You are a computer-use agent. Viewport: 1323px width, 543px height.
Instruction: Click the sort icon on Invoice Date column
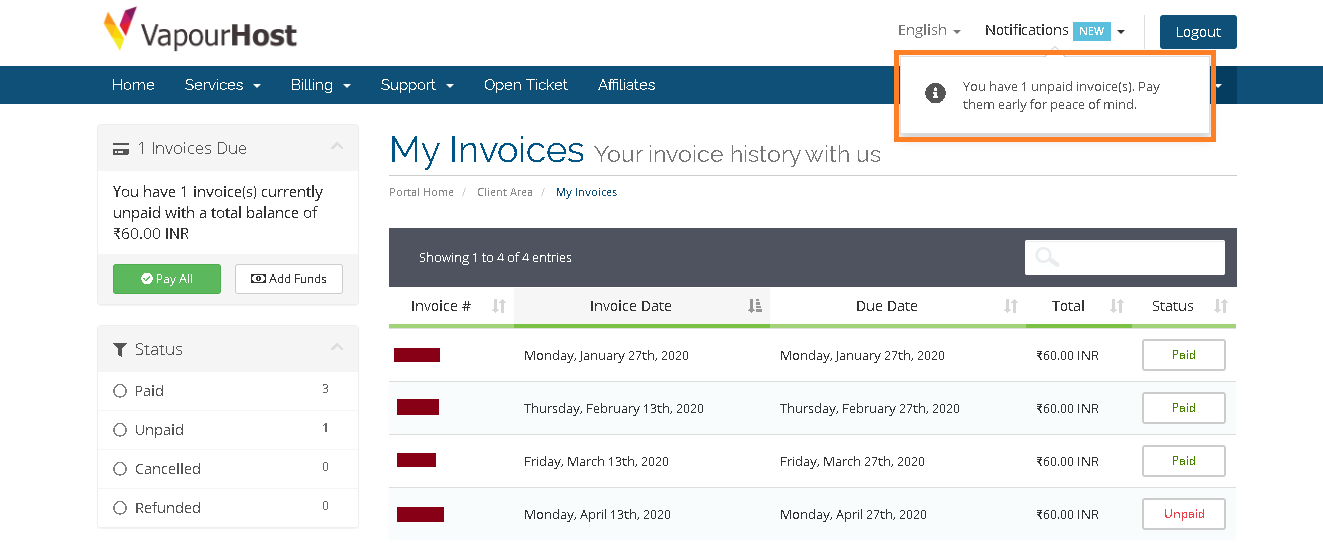tap(755, 306)
